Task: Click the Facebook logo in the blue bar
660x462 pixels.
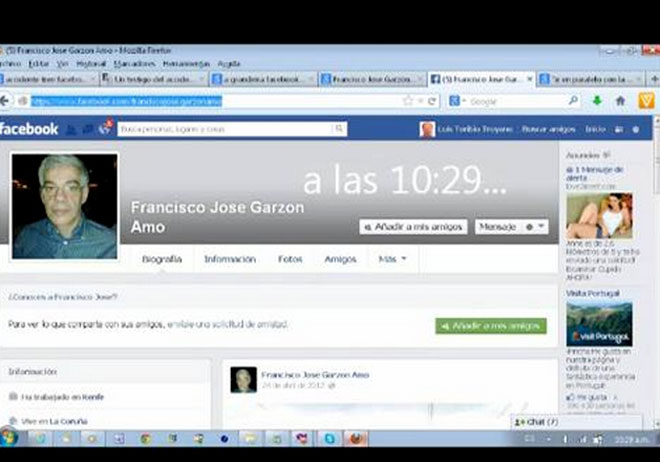Action: [x=28, y=129]
